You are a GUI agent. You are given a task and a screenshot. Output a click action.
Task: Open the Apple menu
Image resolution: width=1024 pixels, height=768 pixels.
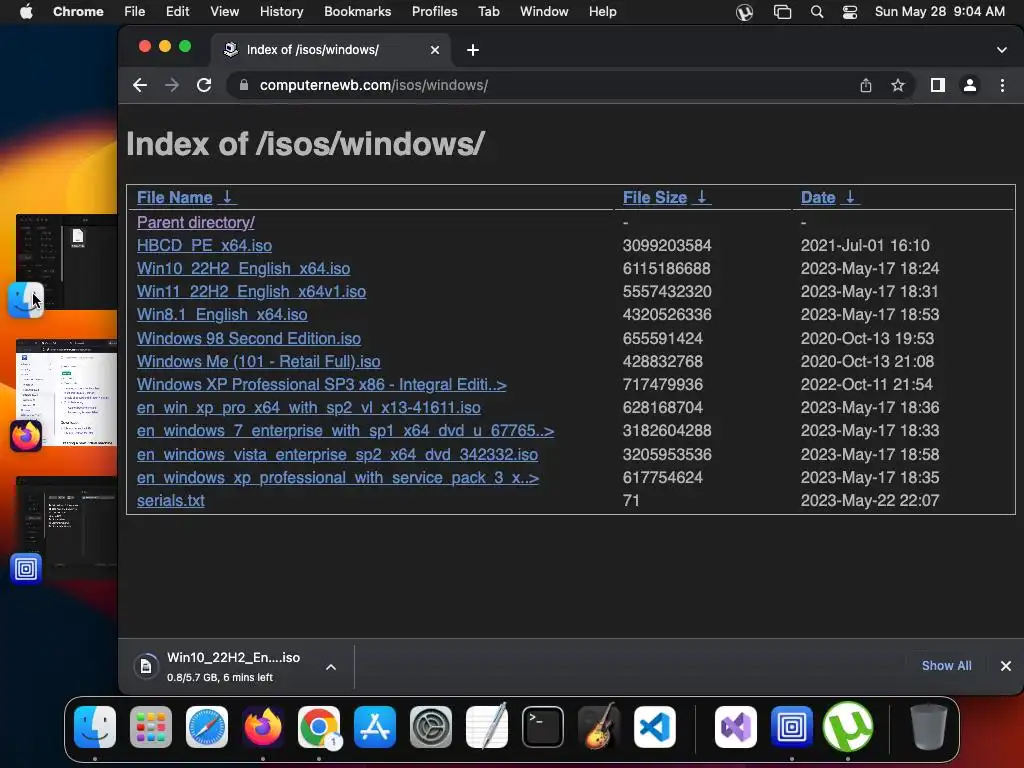[26, 12]
